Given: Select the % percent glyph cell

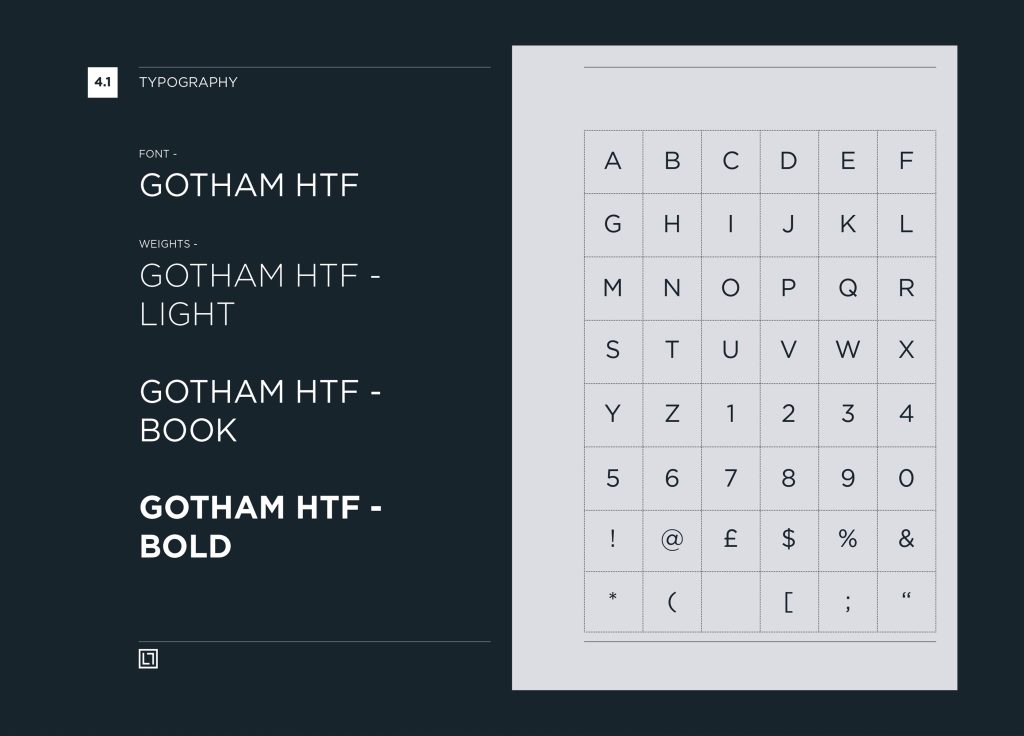Looking at the screenshot, I should click(848, 539).
